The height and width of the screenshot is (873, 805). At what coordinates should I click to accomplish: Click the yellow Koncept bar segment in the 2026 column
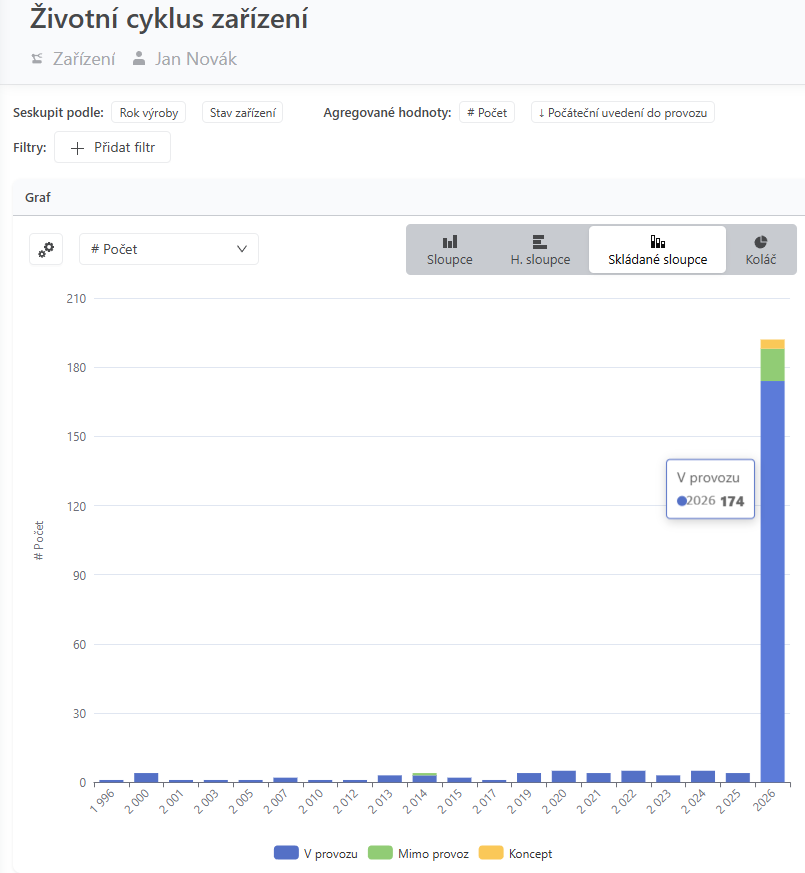tap(772, 344)
